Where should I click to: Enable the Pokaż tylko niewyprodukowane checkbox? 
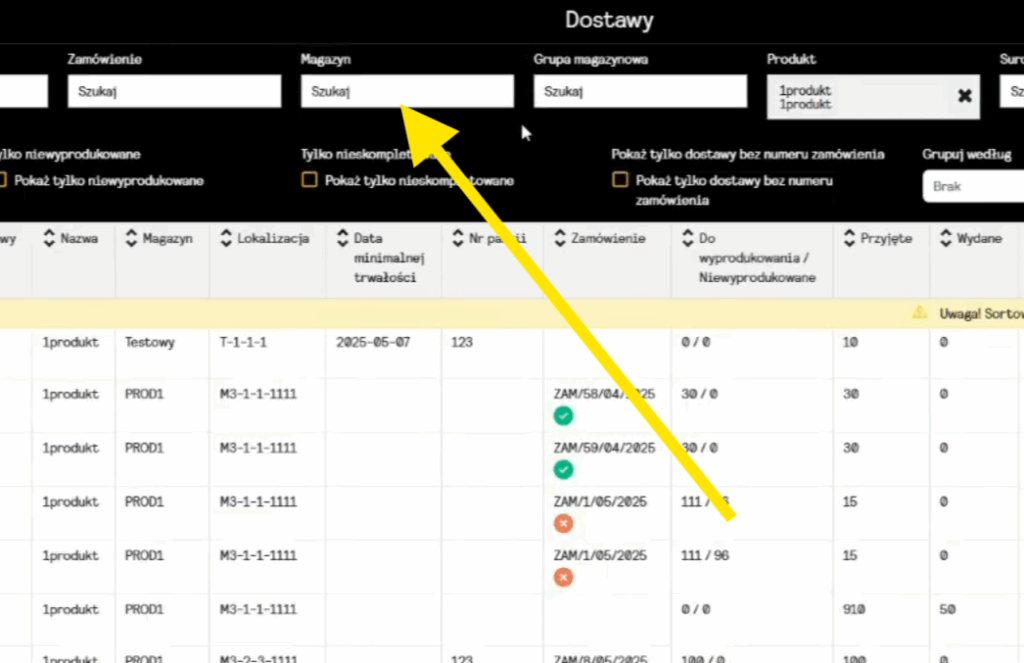[4, 181]
